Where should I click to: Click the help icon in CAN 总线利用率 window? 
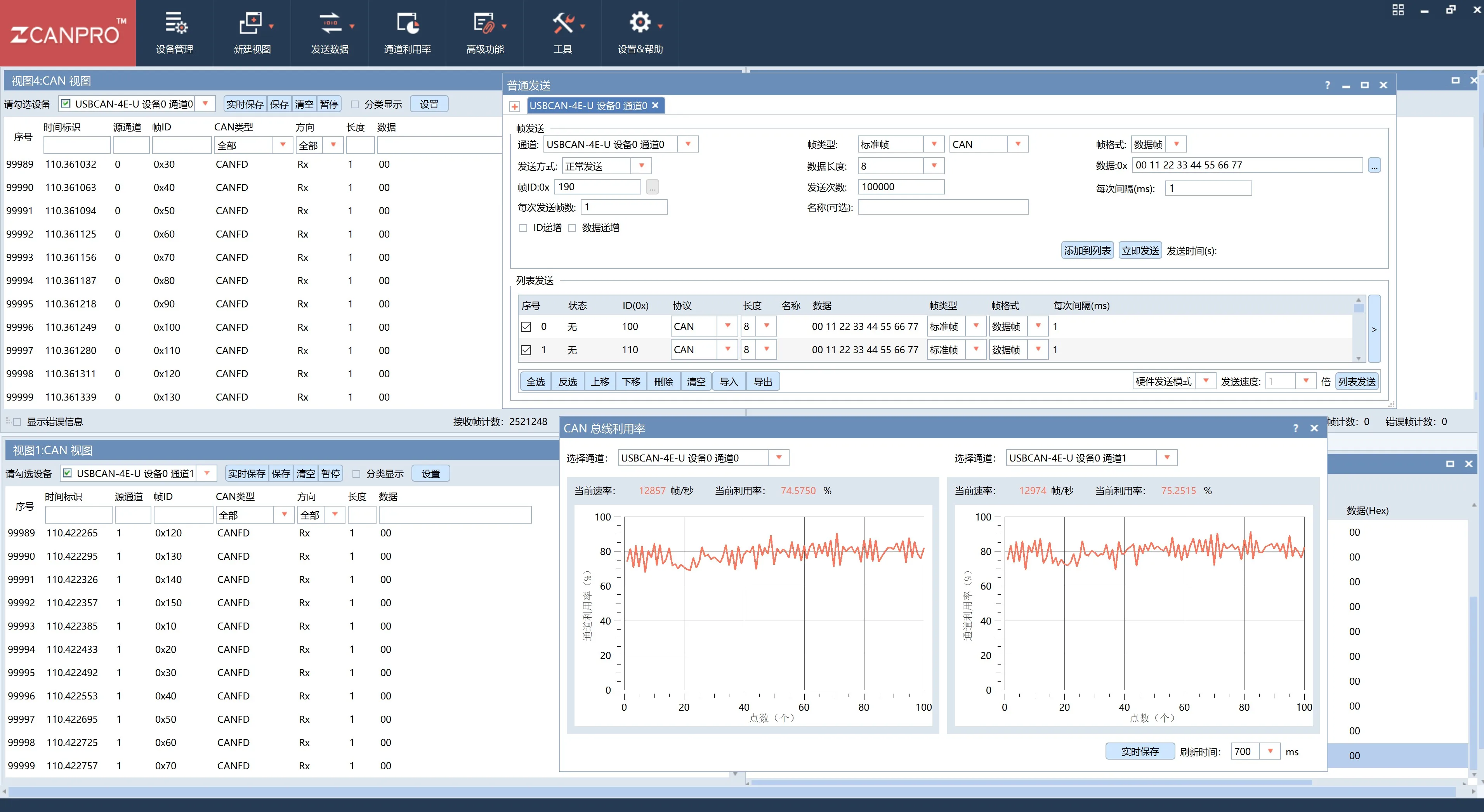(1295, 428)
